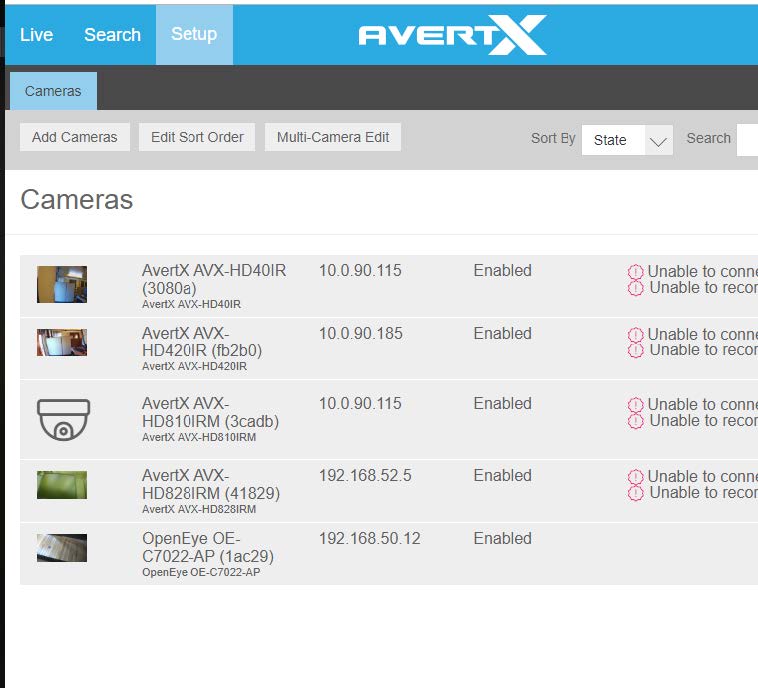Click unable-to-record warning icon for AVX-HD828IRM

tap(635, 493)
